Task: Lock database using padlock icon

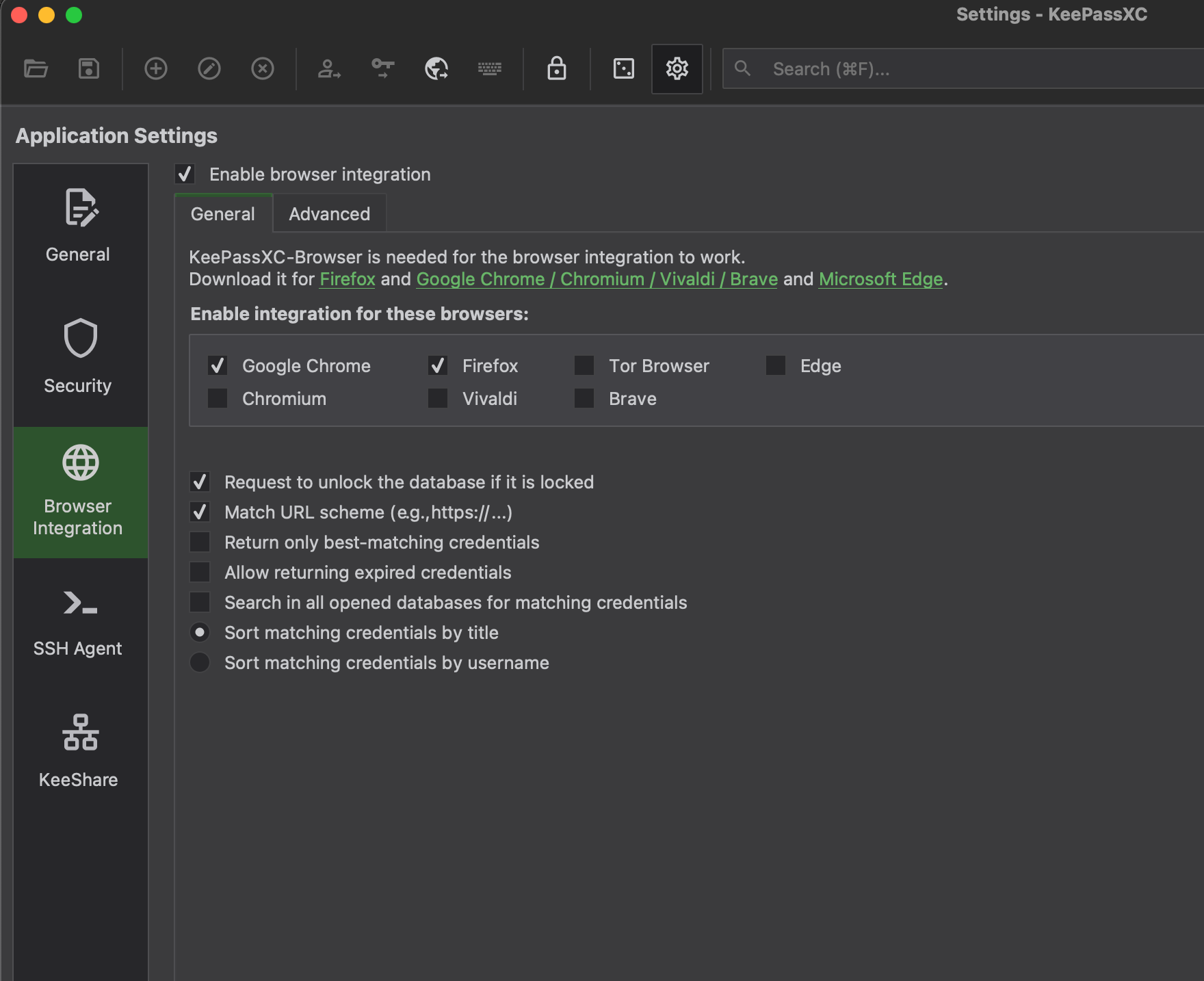Action: [557, 69]
